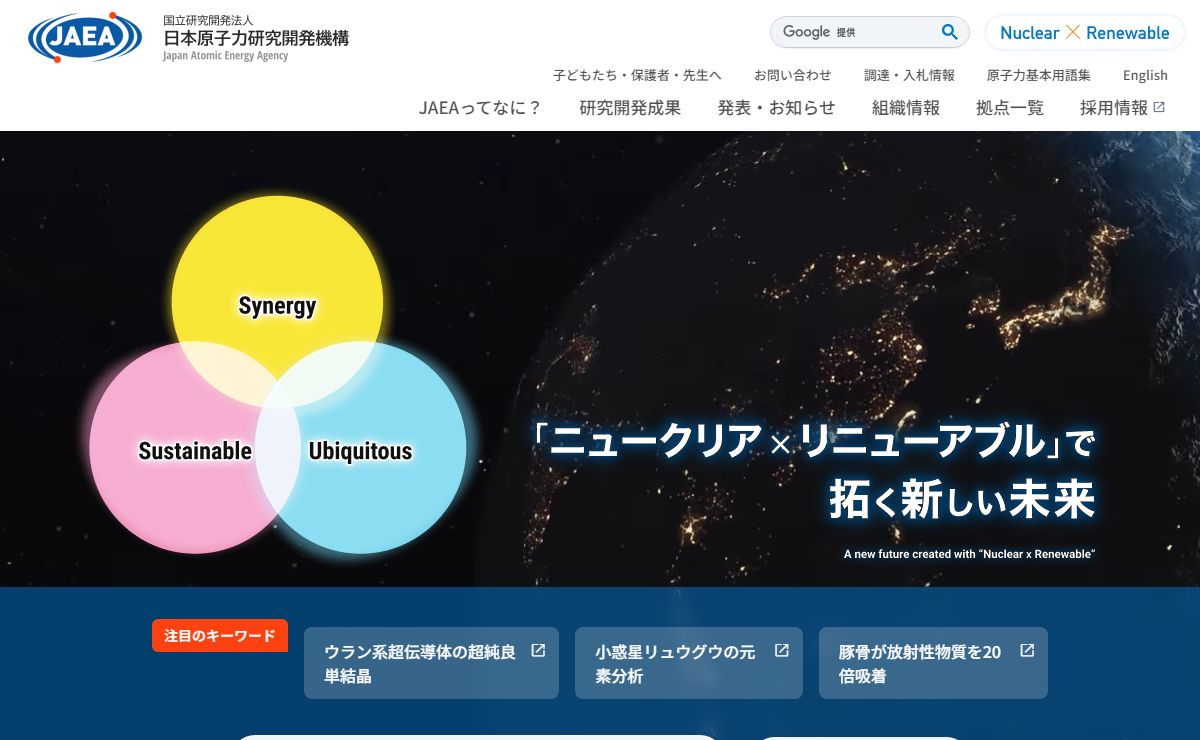Open the 組織情報 menu
Viewport: 1200px width, 740px height.
pos(906,108)
